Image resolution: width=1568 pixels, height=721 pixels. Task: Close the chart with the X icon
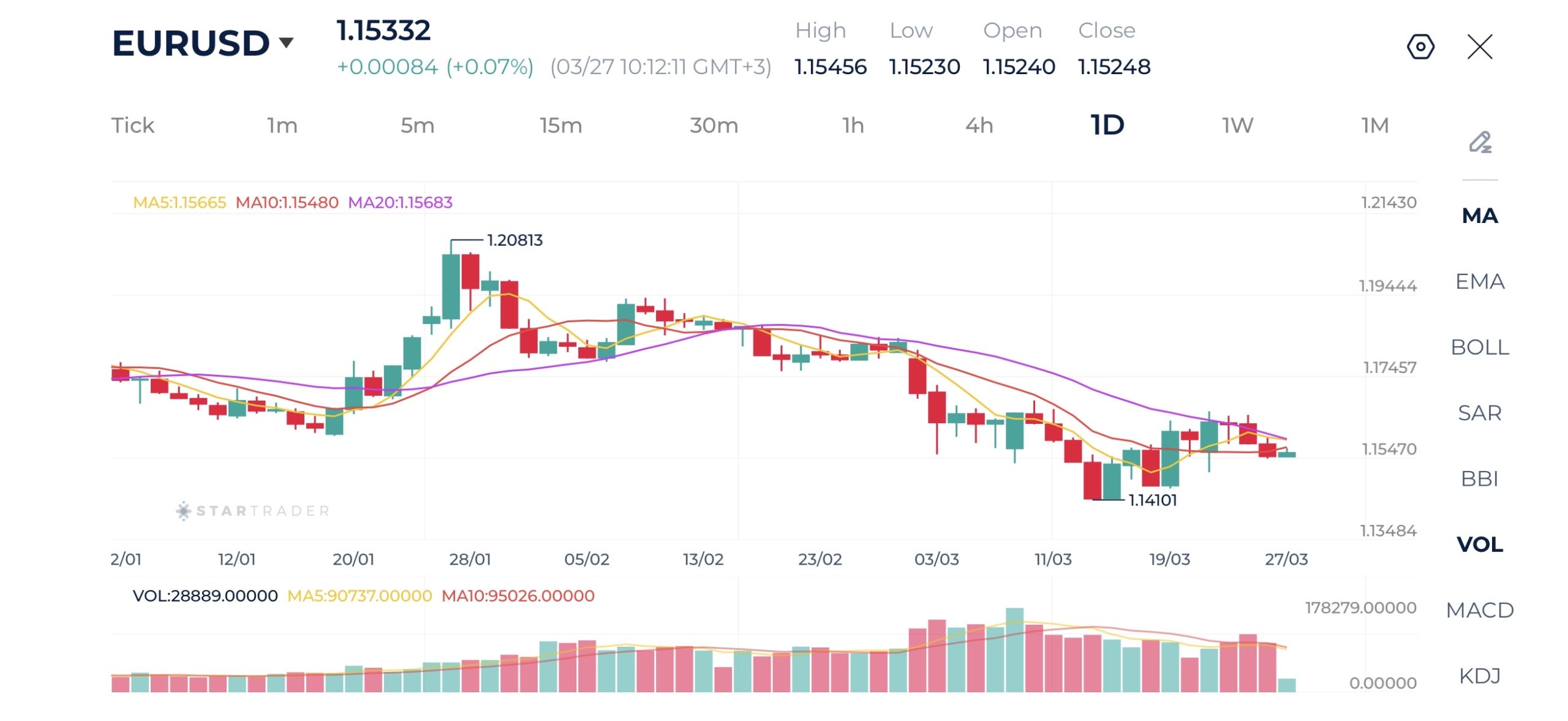[x=1480, y=47]
